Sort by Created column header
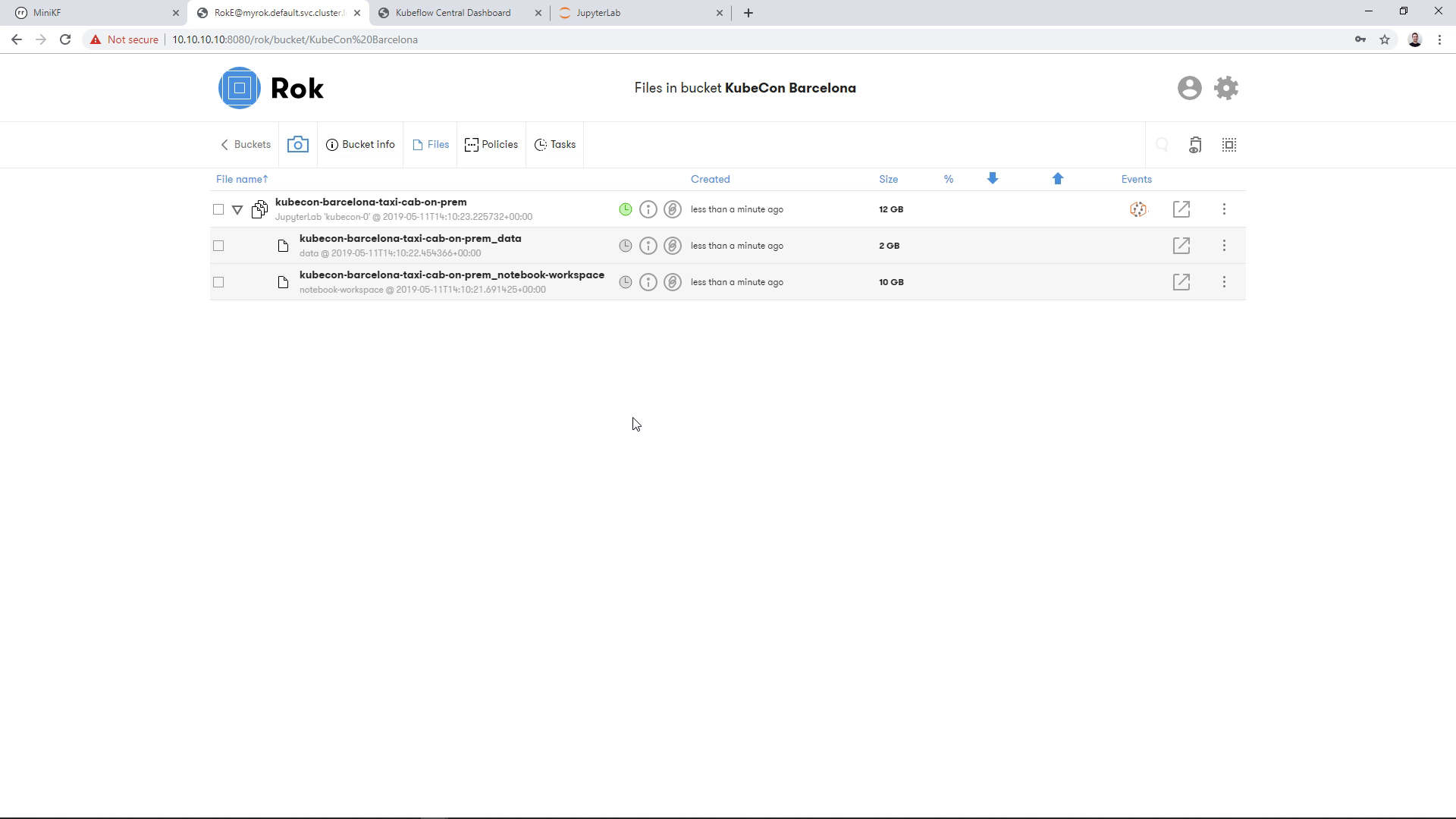The width and height of the screenshot is (1456, 819). coord(710,180)
